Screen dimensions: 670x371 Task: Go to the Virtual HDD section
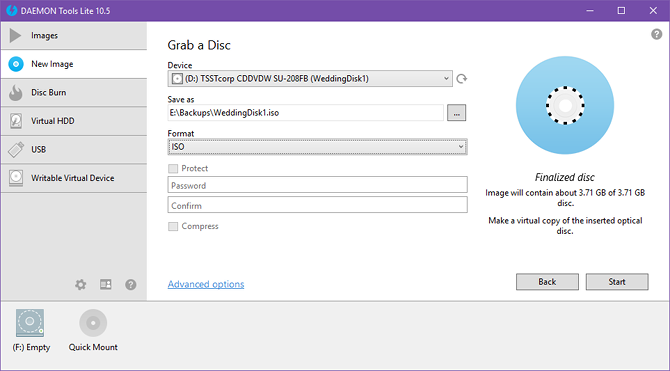point(73,121)
